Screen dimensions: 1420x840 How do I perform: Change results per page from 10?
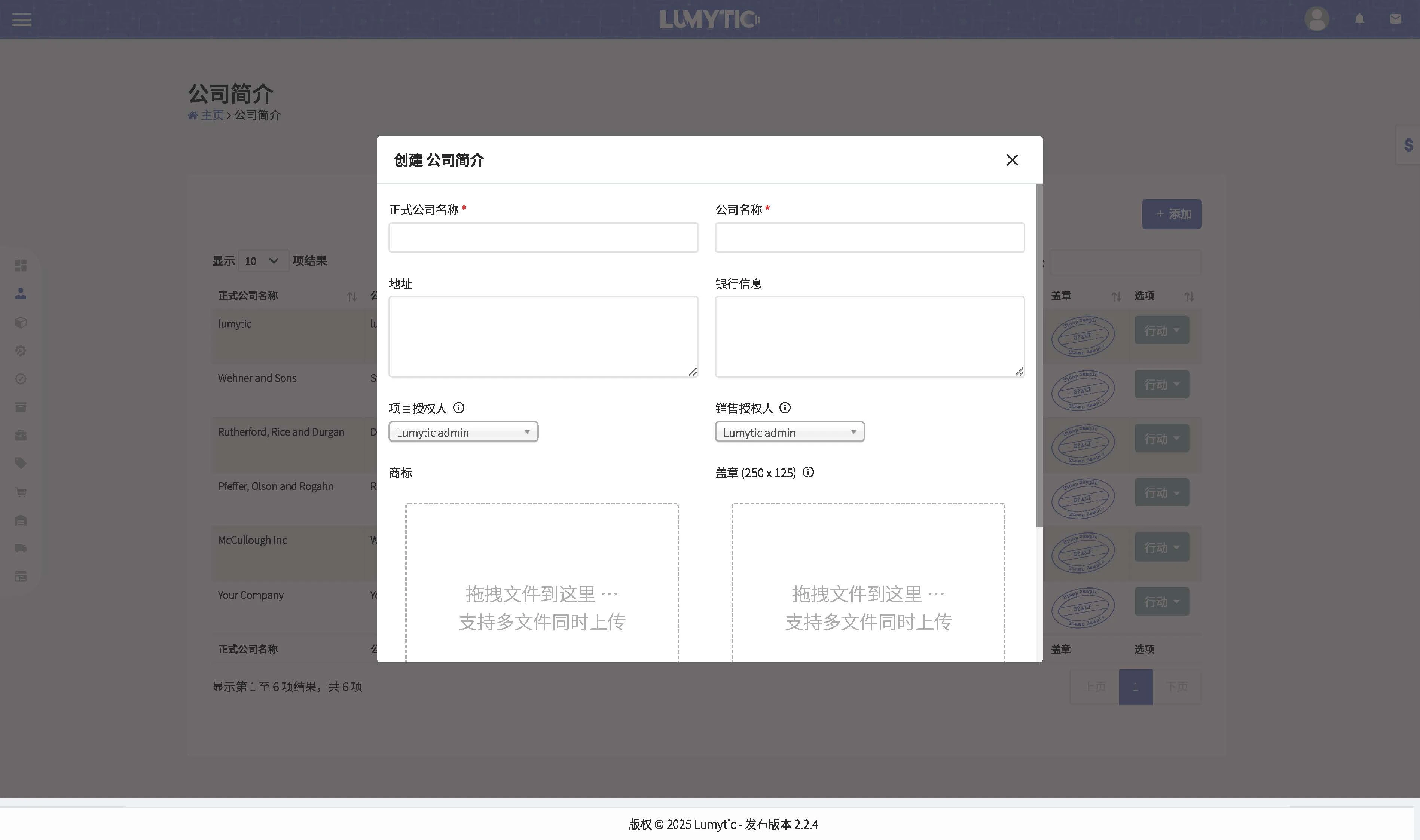[263, 261]
